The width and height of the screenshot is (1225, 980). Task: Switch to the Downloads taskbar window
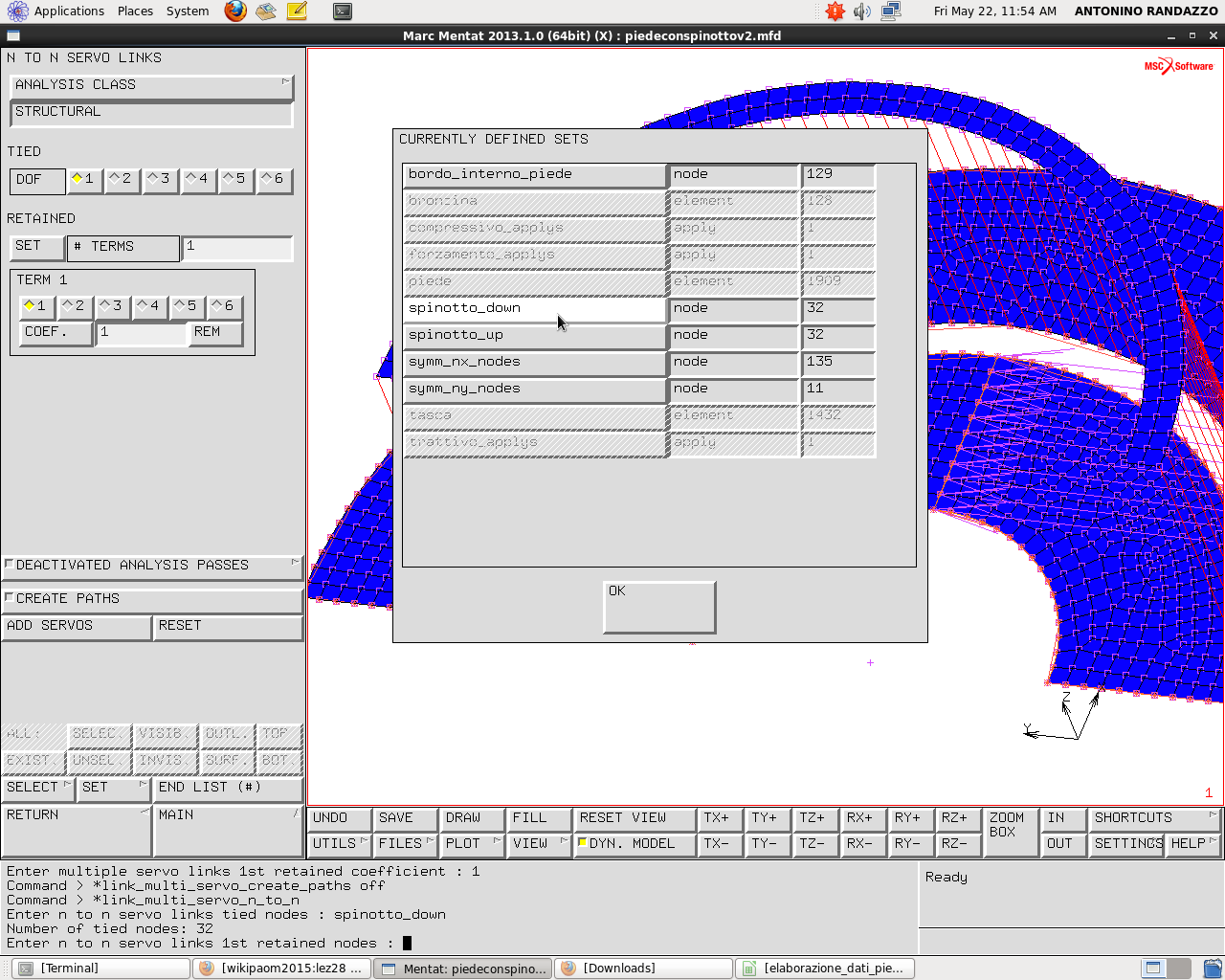click(x=643, y=969)
